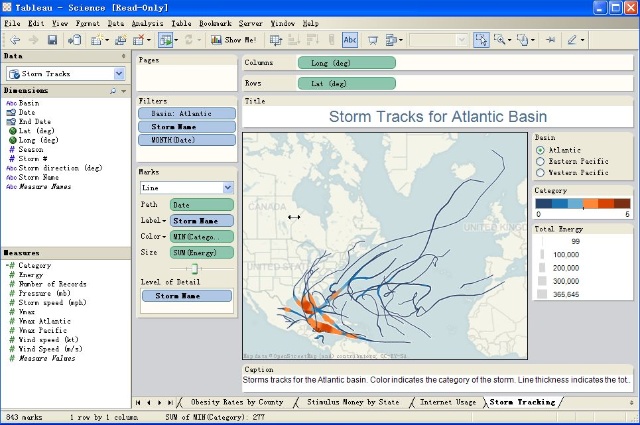This screenshot has height=425, width=640.
Task: Select the Number of Records measure
Action: pyautogui.click(x=52, y=284)
